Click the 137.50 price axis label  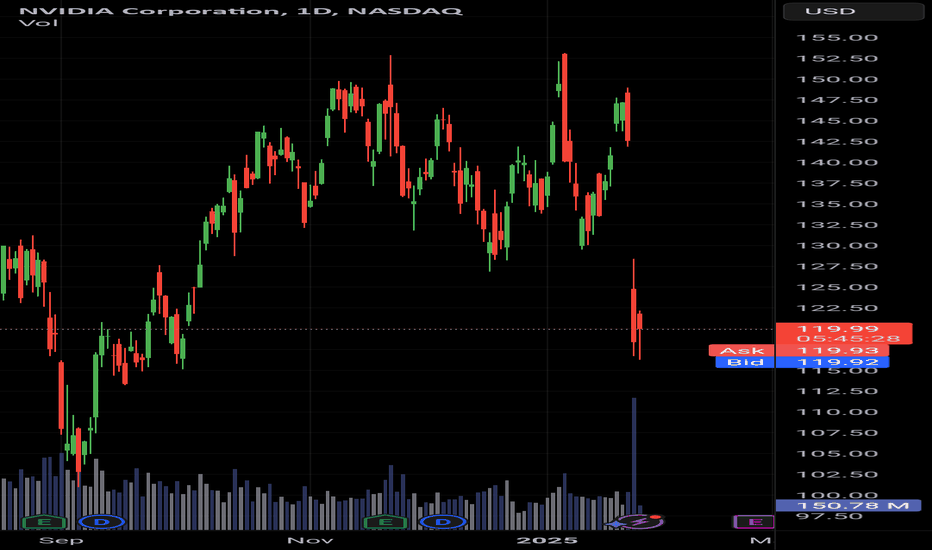pyautogui.click(x=837, y=183)
